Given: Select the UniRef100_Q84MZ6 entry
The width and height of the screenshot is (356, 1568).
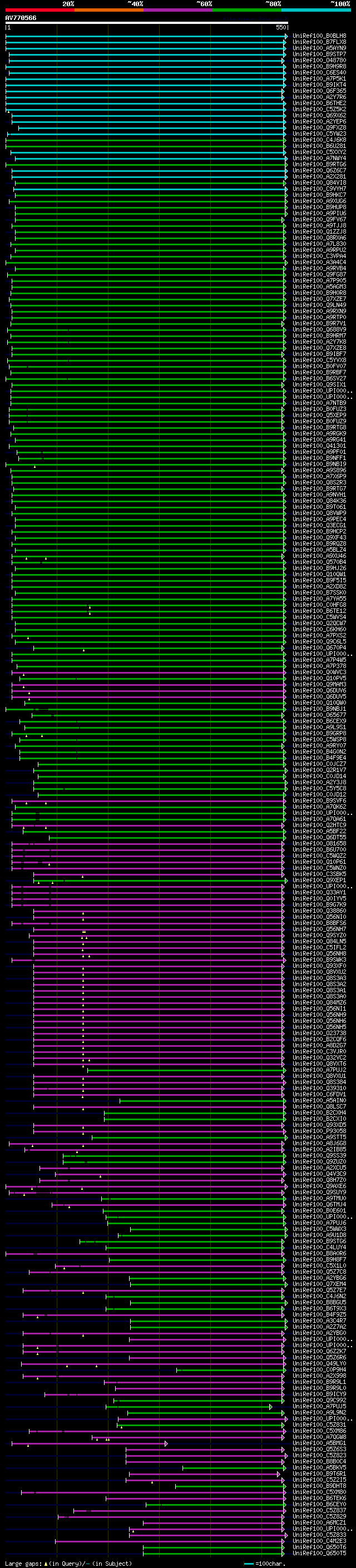Looking at the screenshot, I should tap(319, 1002).
